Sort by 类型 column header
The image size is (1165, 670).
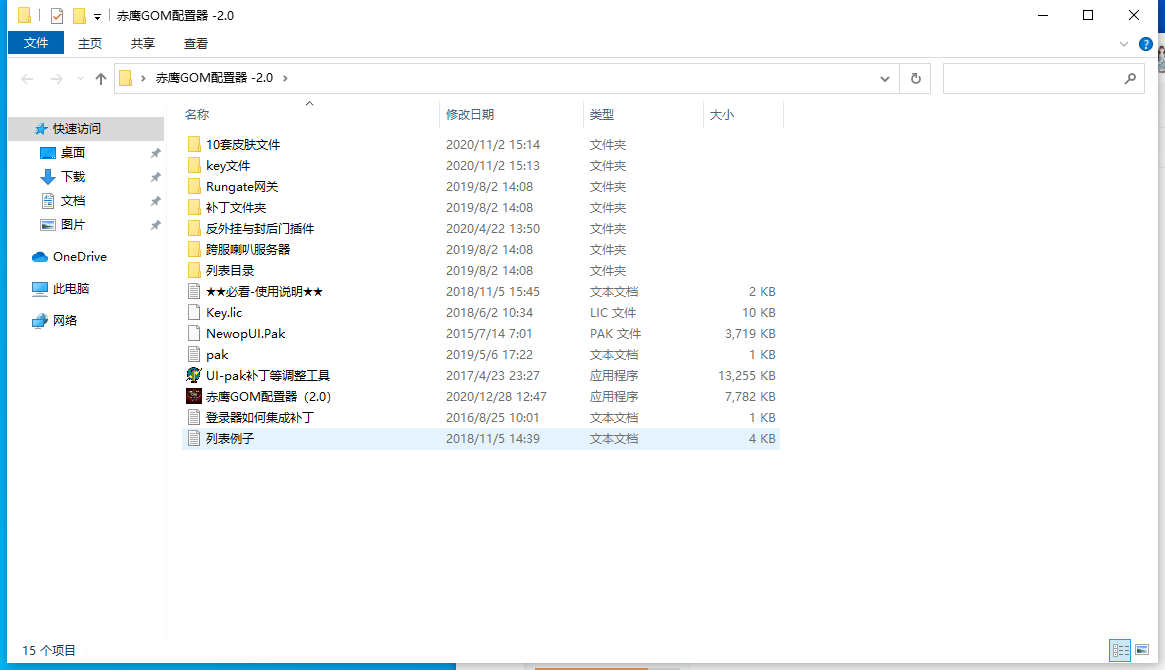pos(602,114)
